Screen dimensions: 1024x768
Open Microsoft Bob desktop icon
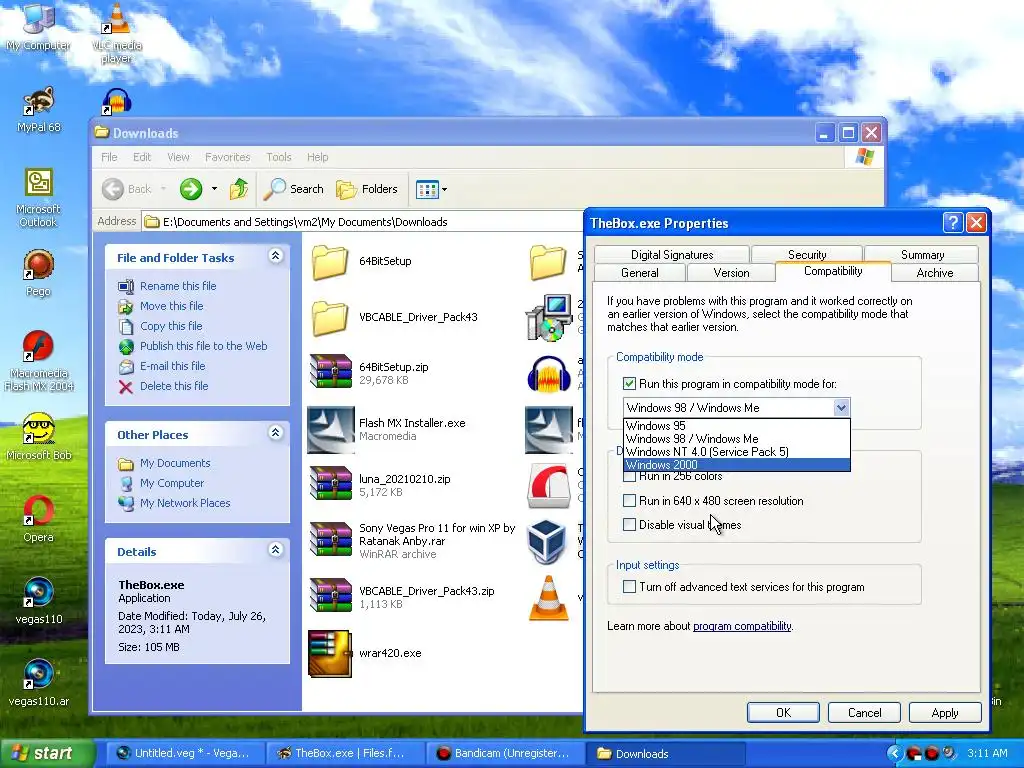click(x=39, y=436)
